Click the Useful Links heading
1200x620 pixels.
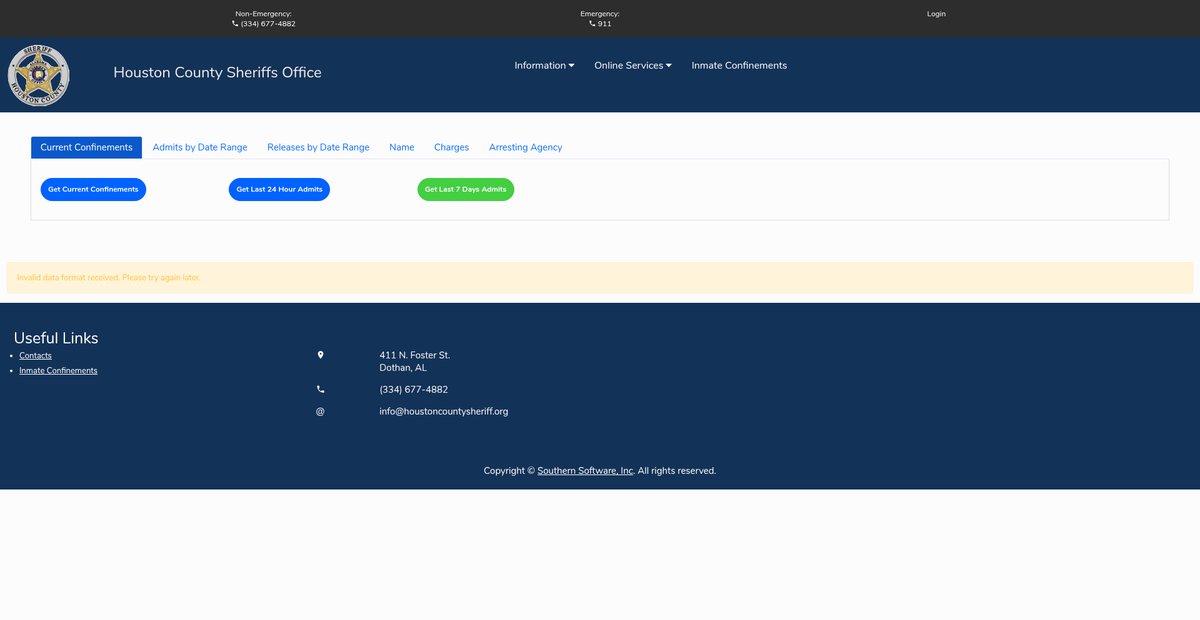(x=56, y=339)
